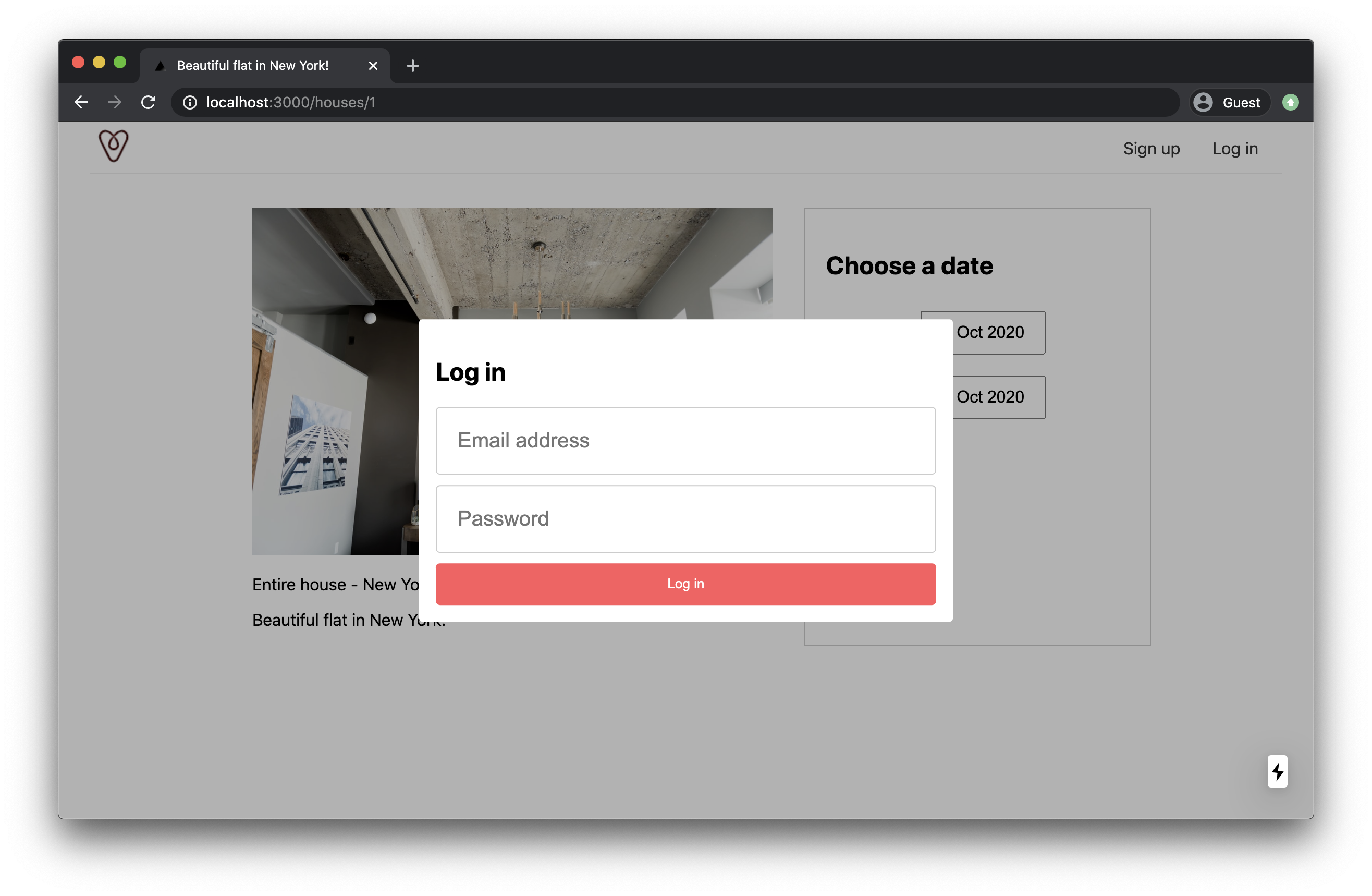Open the first Oct 2020 date picker
Viewport: 1372px width, 896px height.
click(x=998, y=332)
